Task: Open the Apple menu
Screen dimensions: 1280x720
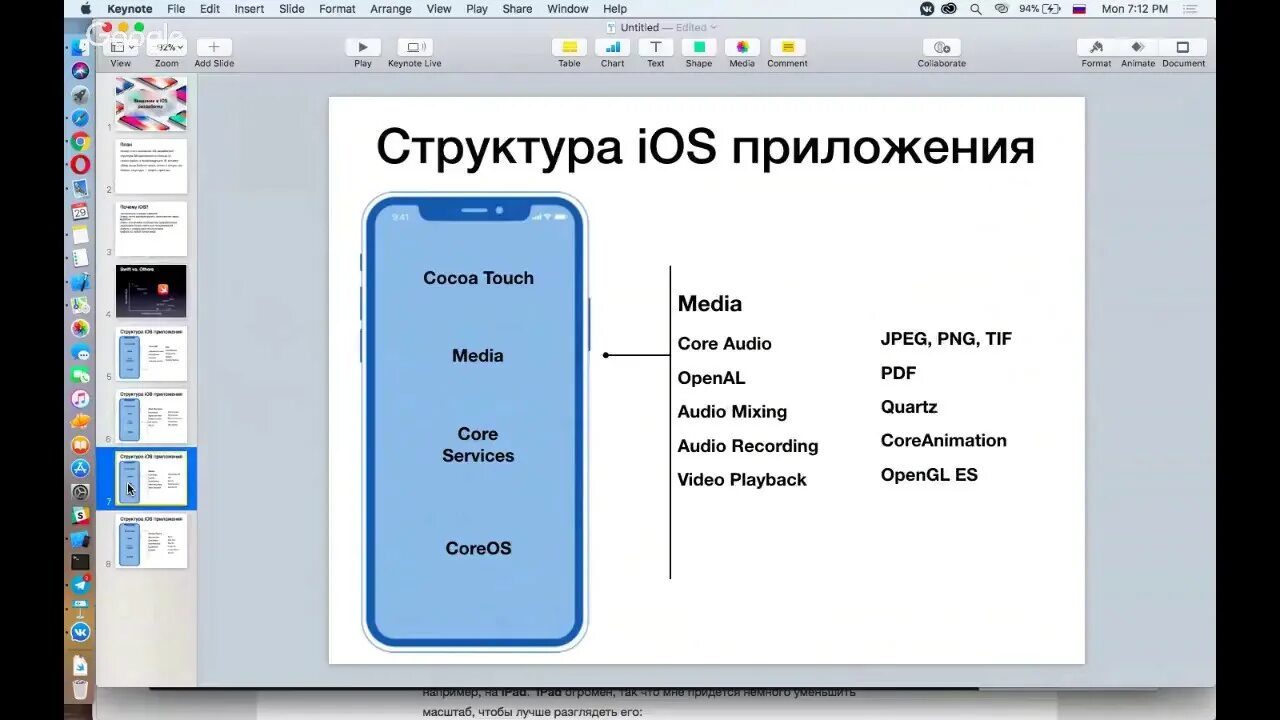Action: pos(85,9)
